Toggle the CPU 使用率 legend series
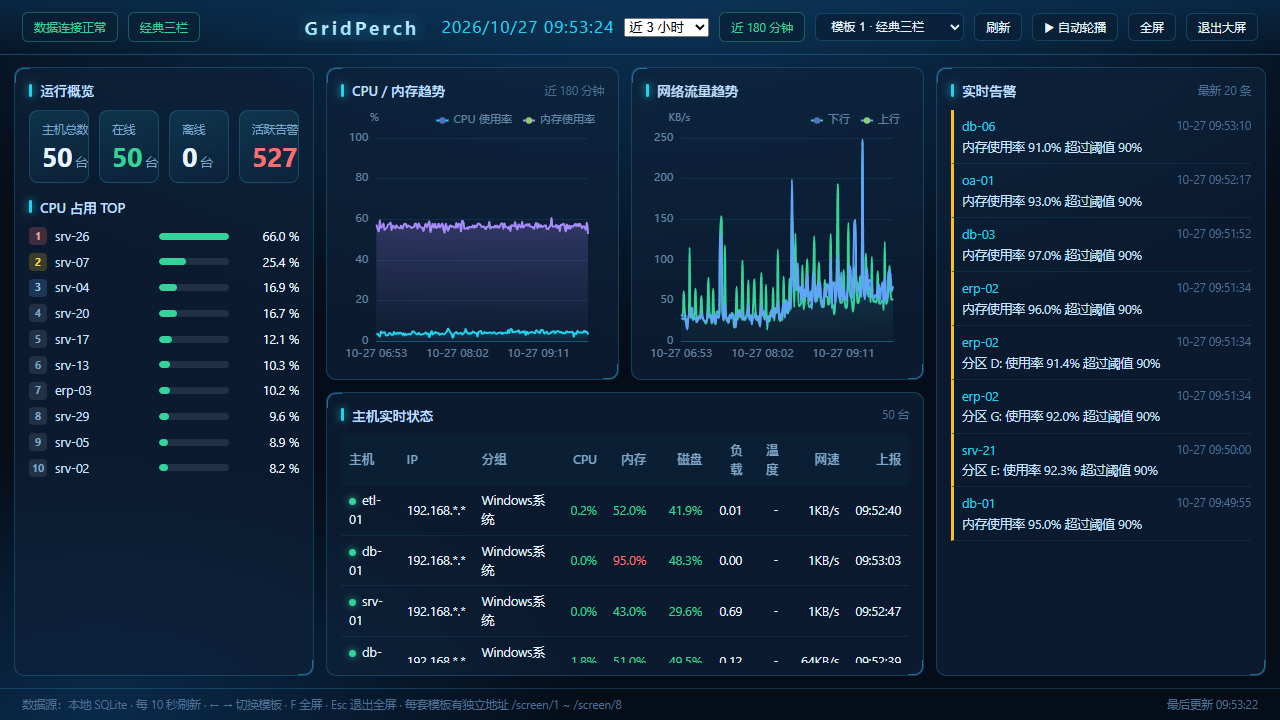Viewport: 1280px width, 720px height. [474, 119]
